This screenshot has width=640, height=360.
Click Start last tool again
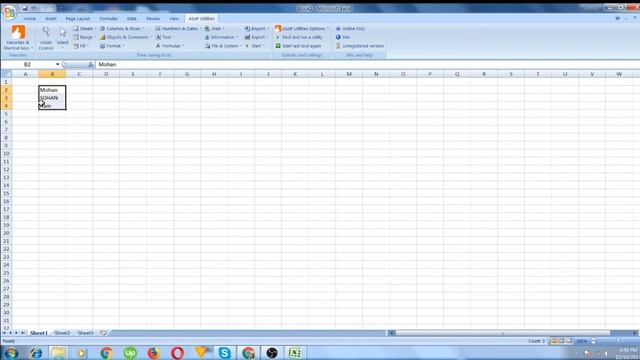click(x=298, y=46)
